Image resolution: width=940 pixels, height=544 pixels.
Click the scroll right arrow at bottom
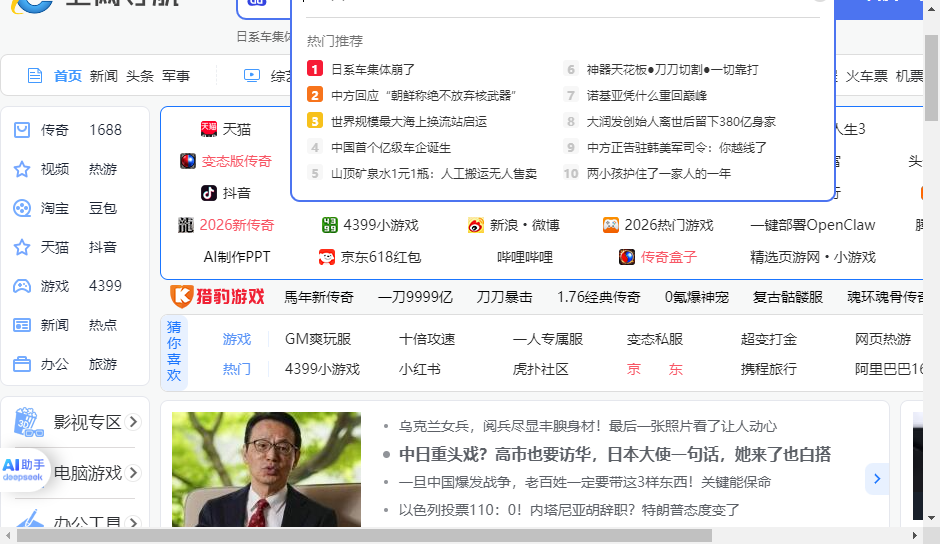click(x=915, y=535)
